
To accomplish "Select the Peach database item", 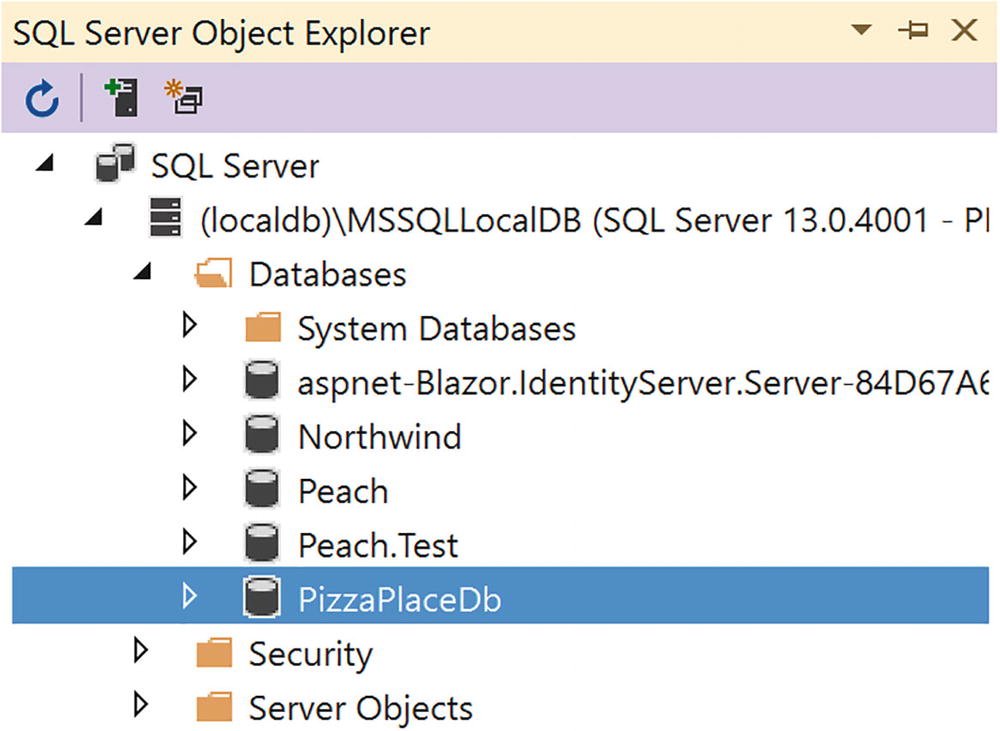I will (343, 491).
